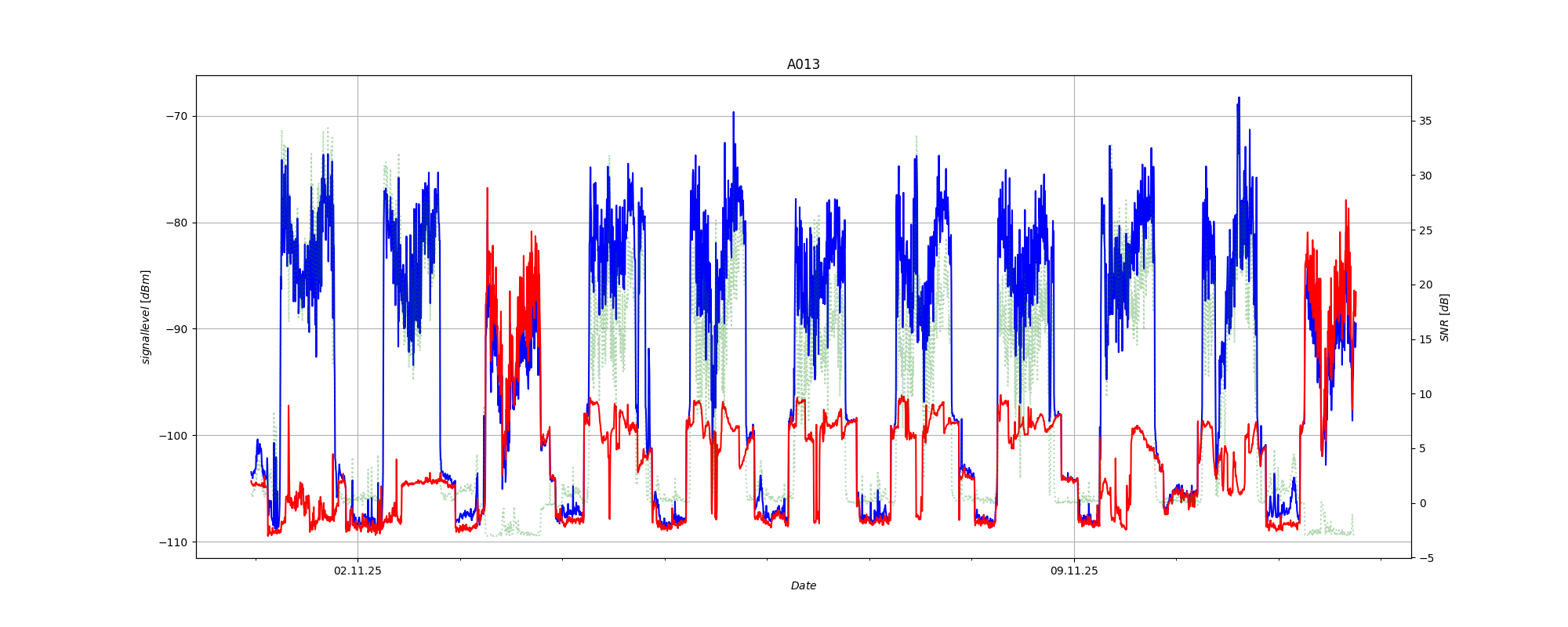
Task: Click the 25 tick on SNR axis
Action: pyautogui.click(x=1425, y=230)
